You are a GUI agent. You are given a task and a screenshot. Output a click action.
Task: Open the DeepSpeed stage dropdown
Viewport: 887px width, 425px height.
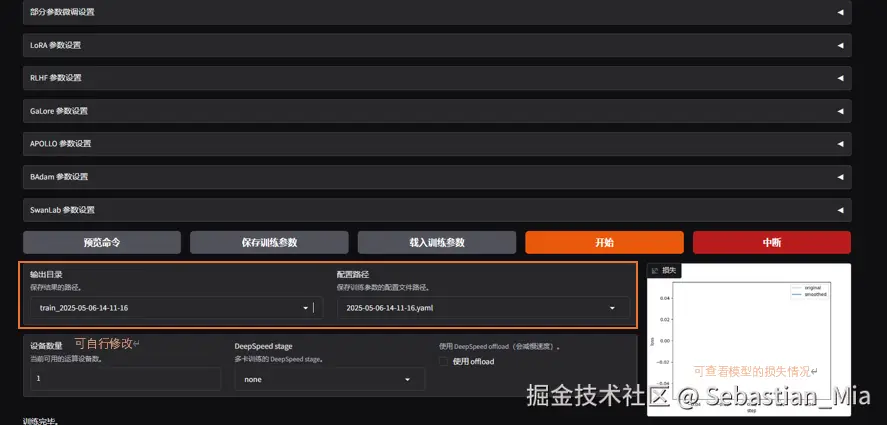click(330, 379)
